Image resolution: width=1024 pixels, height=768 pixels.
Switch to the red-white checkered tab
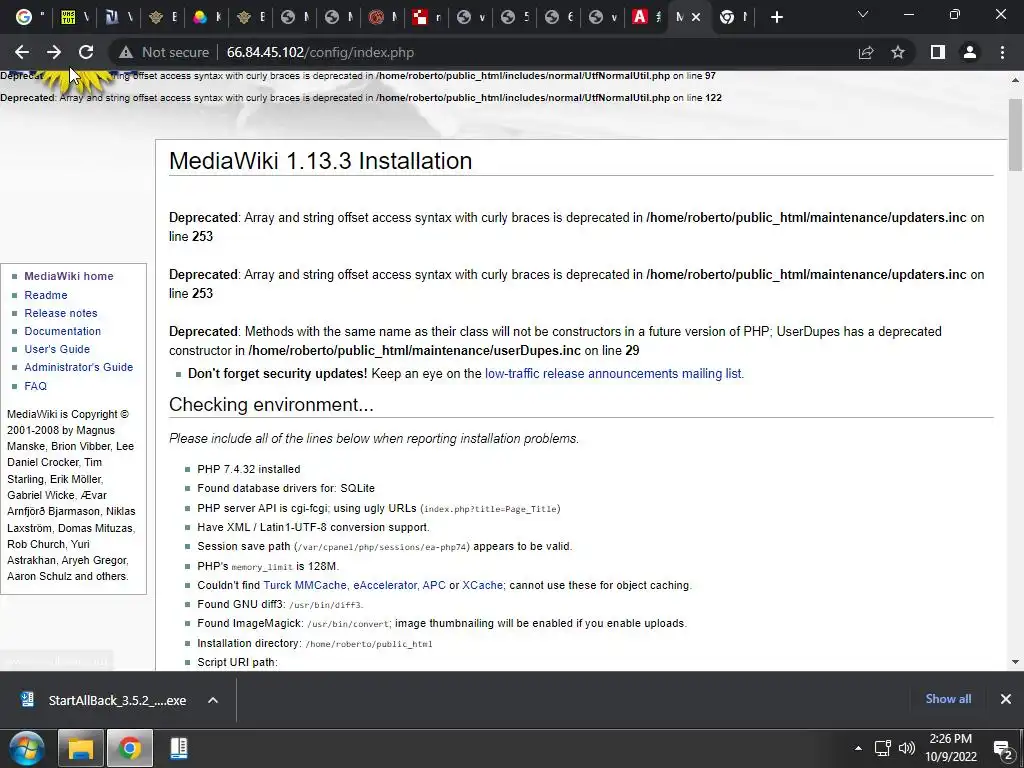pyautogui.click(x=426, y=18)
